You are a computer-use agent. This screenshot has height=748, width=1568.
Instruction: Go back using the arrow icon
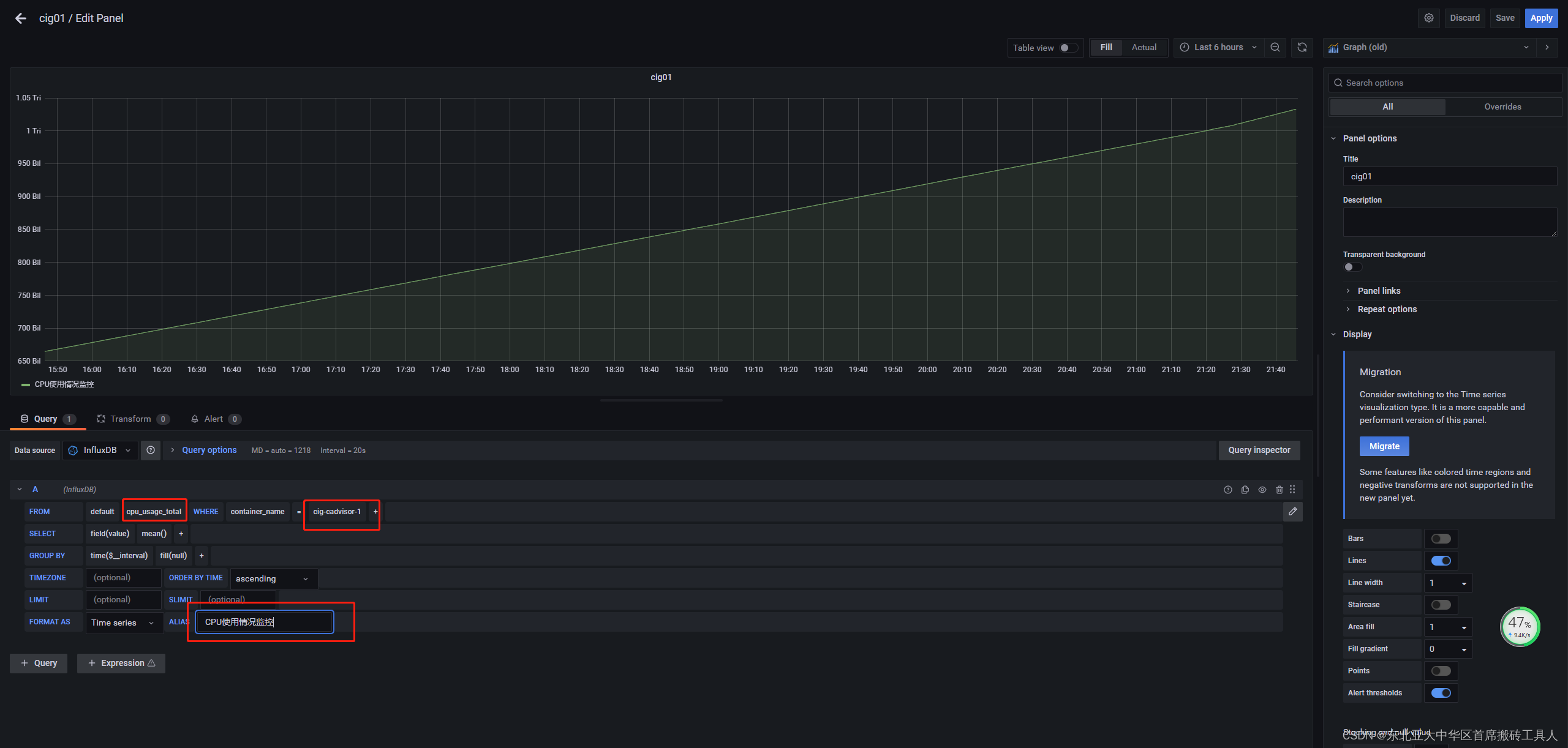pyautogui.click(x=21, y=18)
